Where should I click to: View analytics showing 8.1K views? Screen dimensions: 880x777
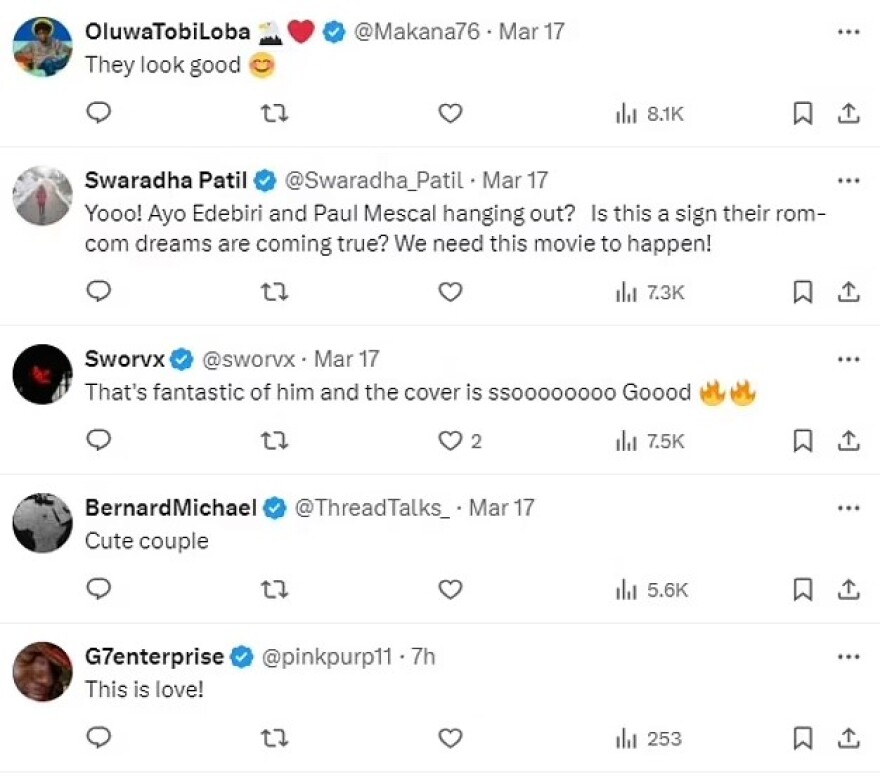pyautogui.click(x=649, y=114)
